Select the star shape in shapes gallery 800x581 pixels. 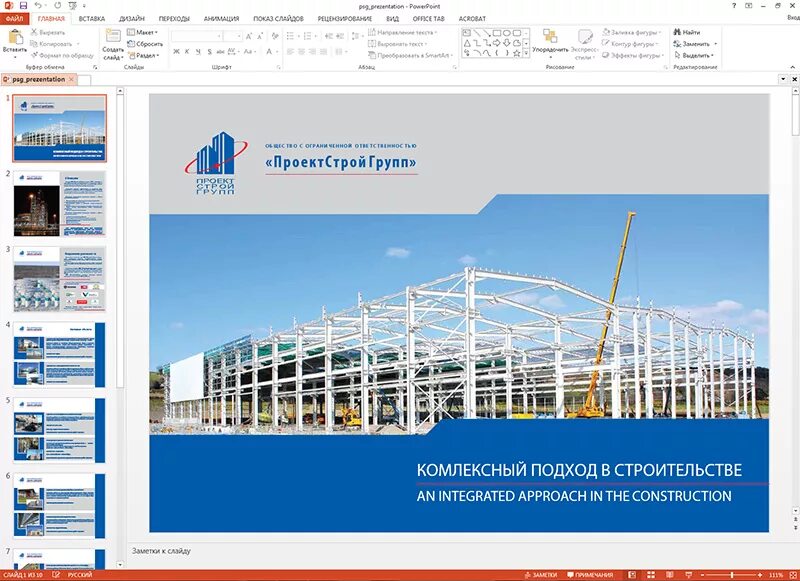(516, 53)
